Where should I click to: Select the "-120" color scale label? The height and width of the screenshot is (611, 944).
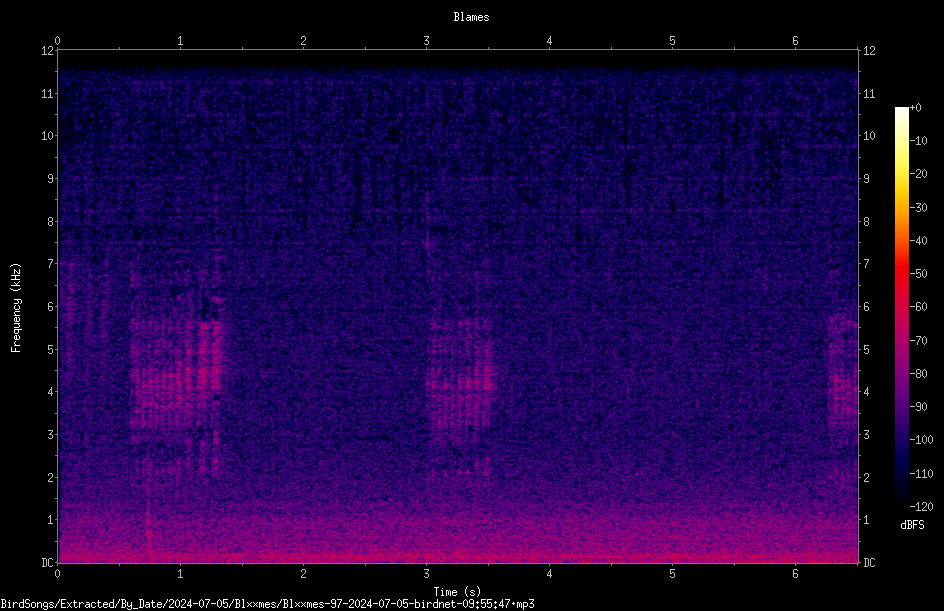921,507
